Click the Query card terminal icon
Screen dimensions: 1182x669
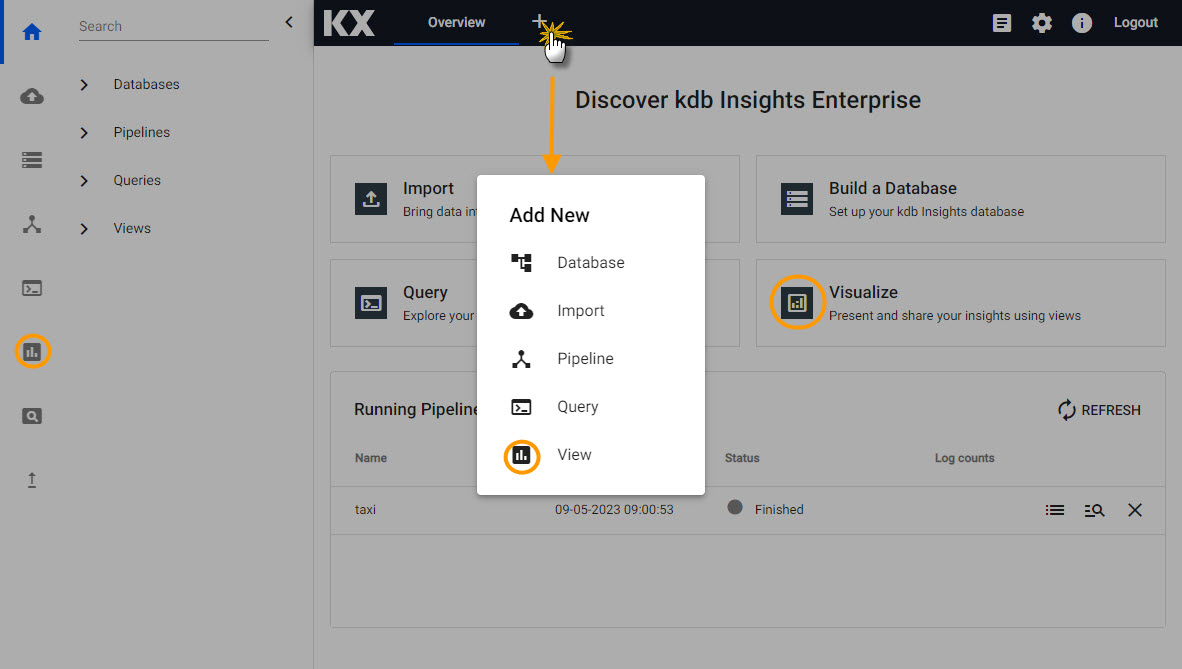[x=371, y=303]
